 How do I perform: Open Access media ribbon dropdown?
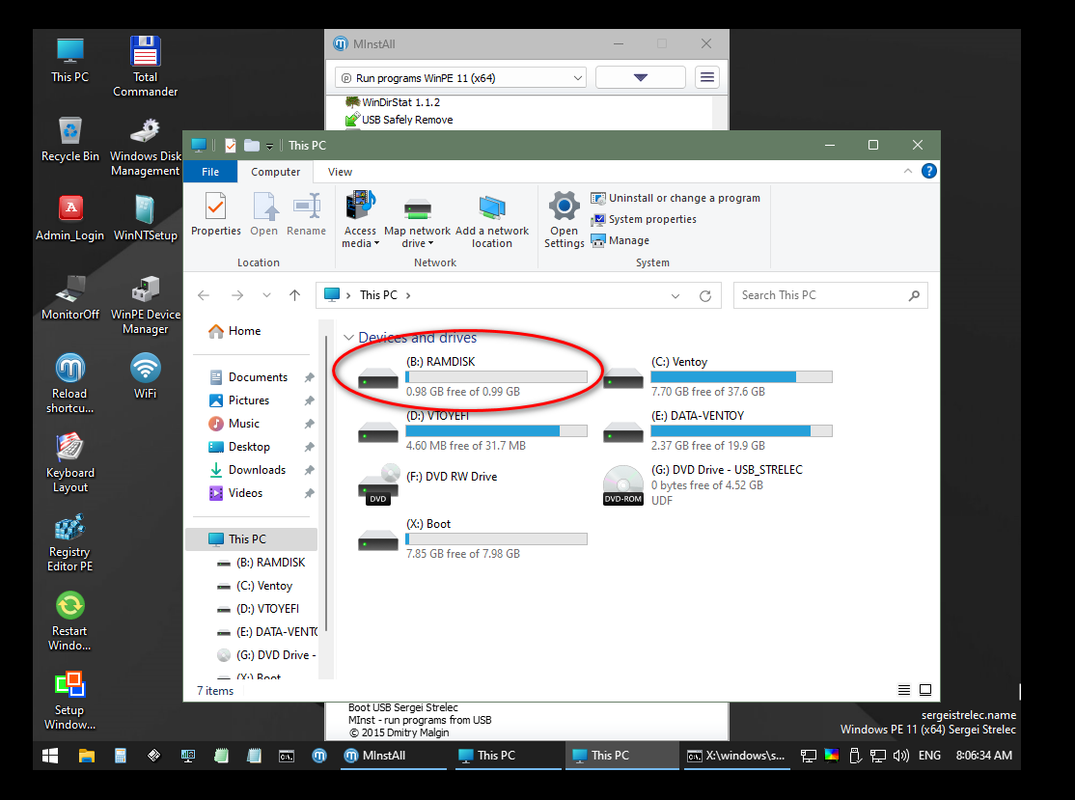[360, 220]
